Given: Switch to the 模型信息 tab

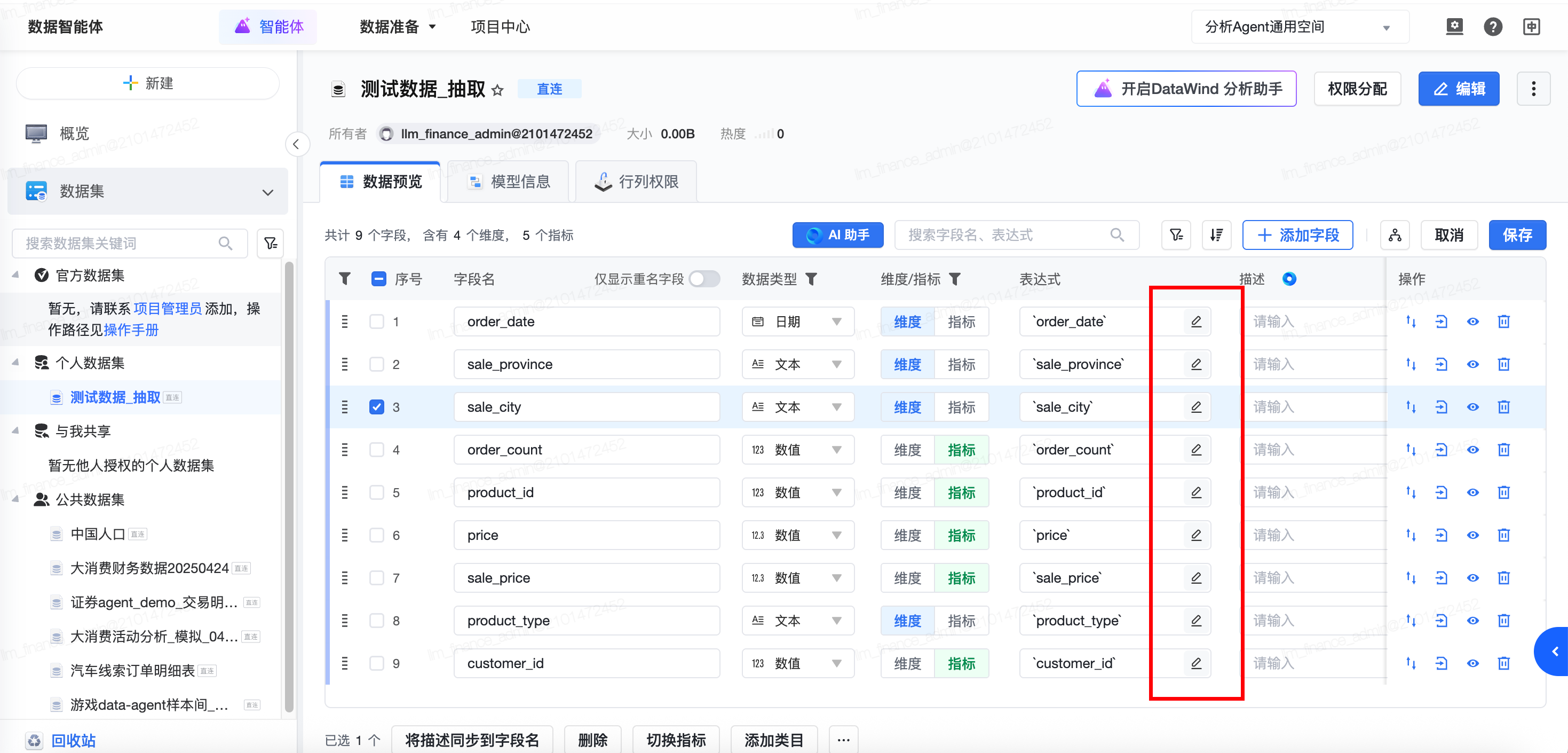Looking at the screenshot, I should click(x=508, y=181).
